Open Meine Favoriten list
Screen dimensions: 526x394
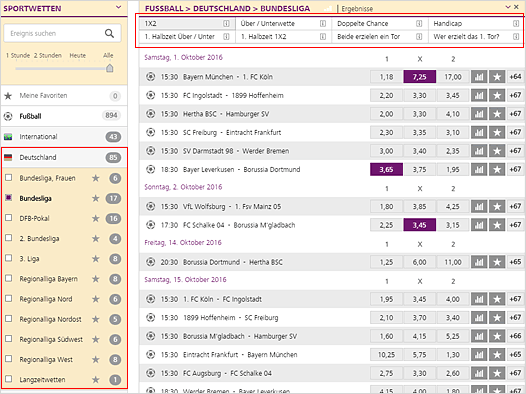(x=64, y=96)
